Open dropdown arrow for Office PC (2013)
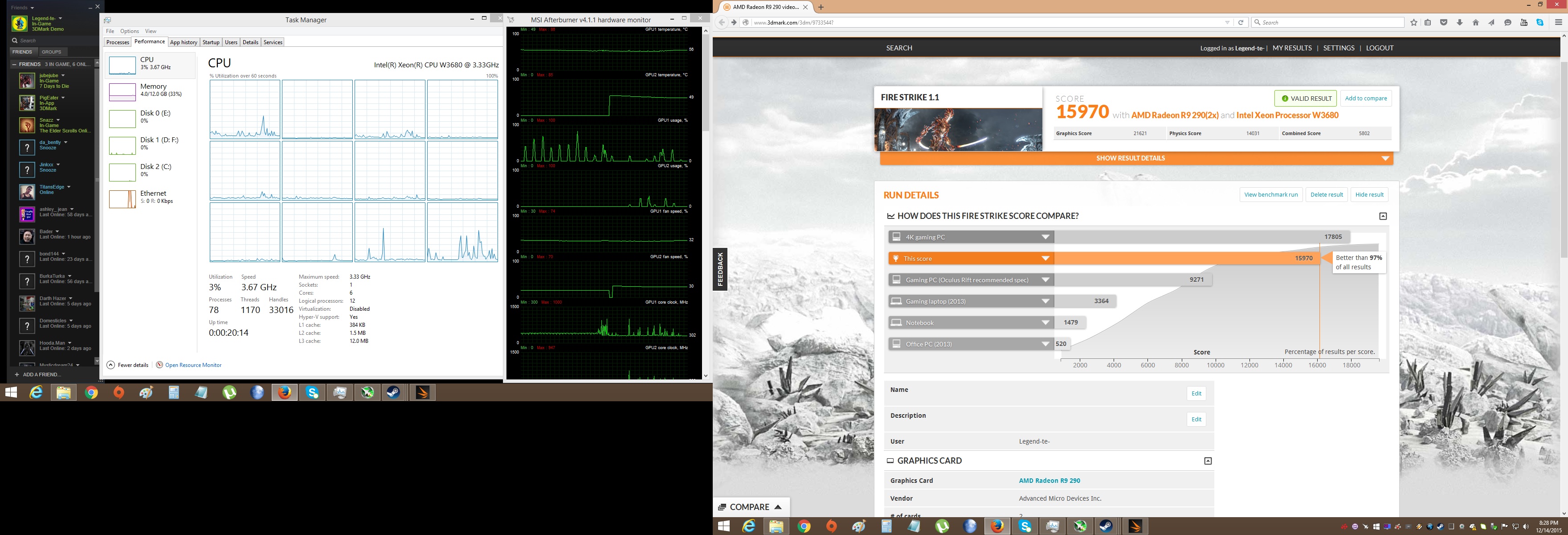The image size is (1568, 535). pos(1045,344)
